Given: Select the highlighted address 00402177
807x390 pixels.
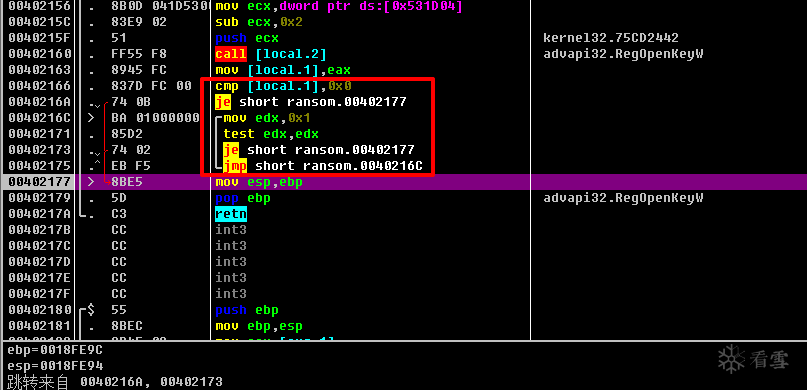Looking at the screenshot, I should [x=40, y=182].
